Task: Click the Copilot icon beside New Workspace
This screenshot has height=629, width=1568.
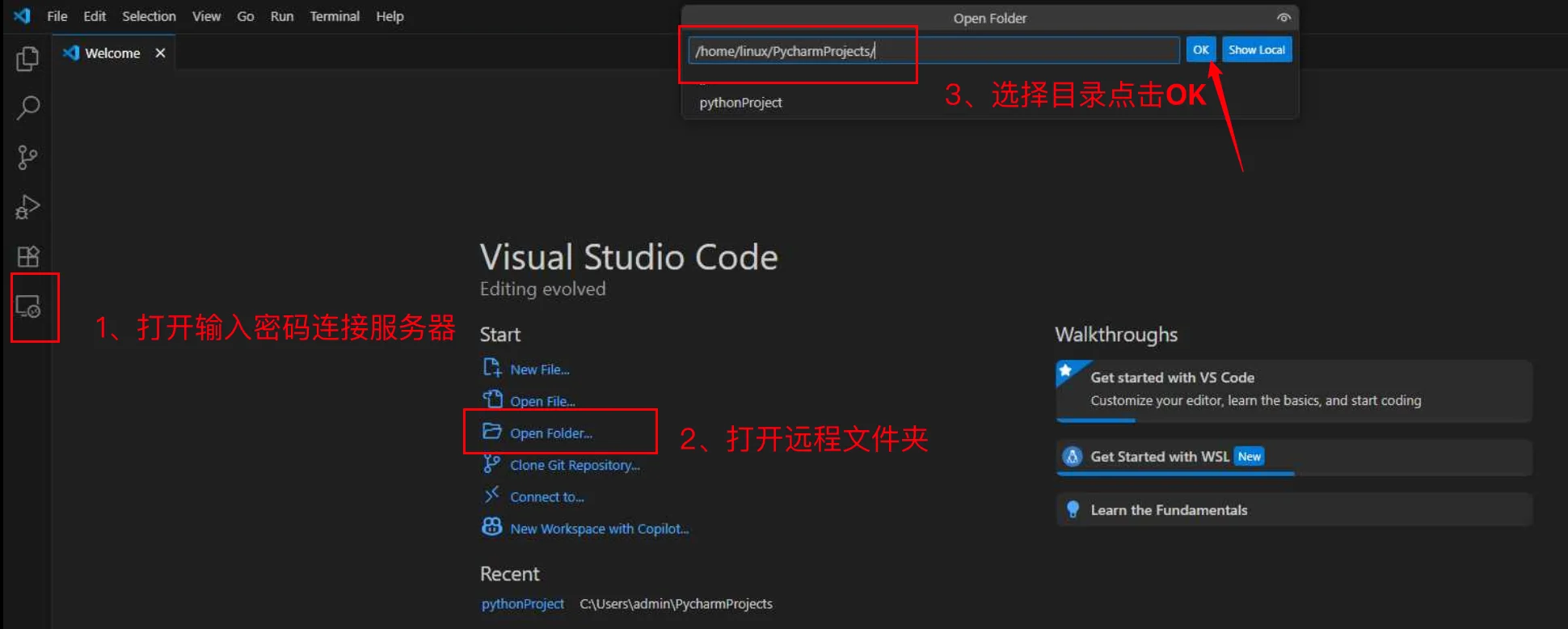Action: [x=492, y=526]
